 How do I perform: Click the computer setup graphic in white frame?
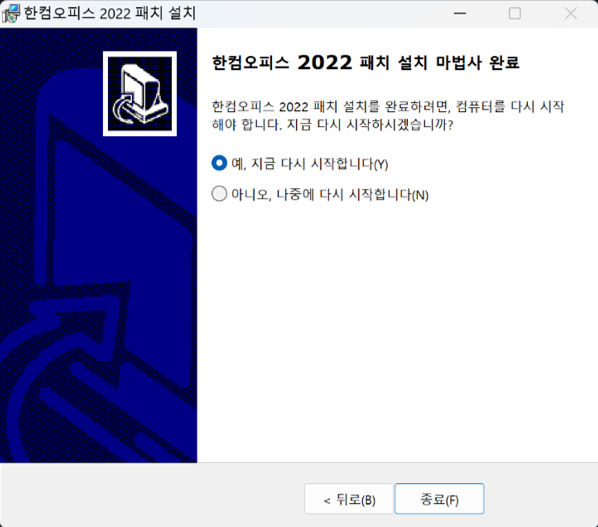tap(140, 93)
